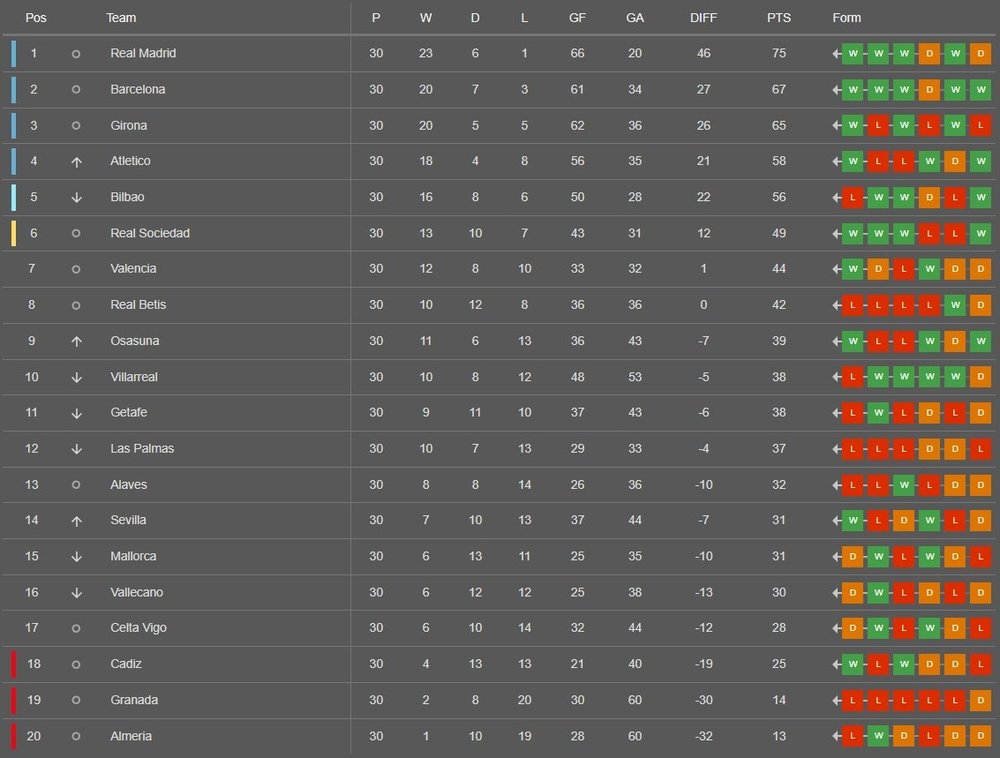Image resolution: width=1000 pixels, height=758 pixels.
Task: Click Valencia's points value 44
Action: (780, 269)
